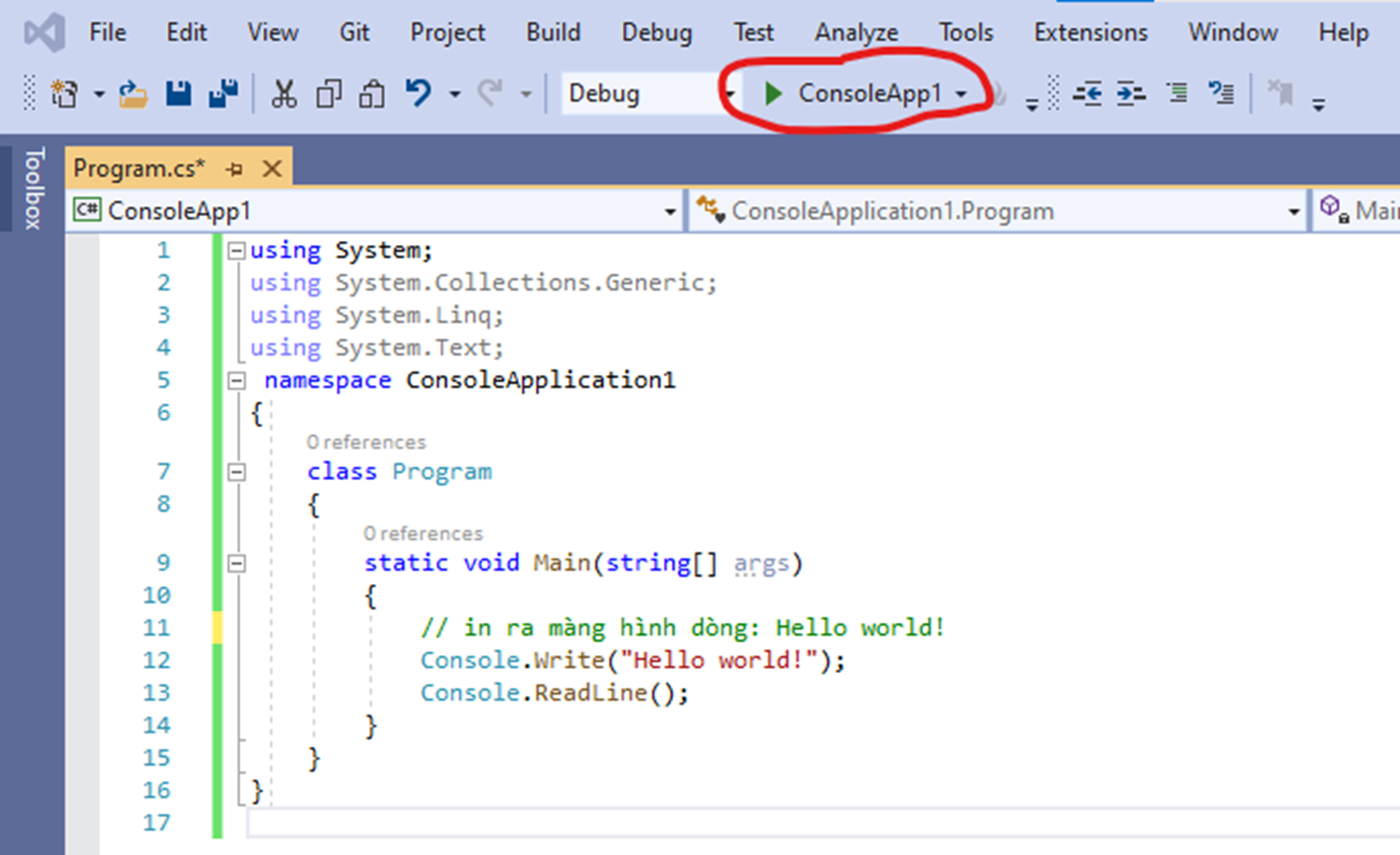
Task: Collapse the Program class on line 7
Action: click(234, 471)
